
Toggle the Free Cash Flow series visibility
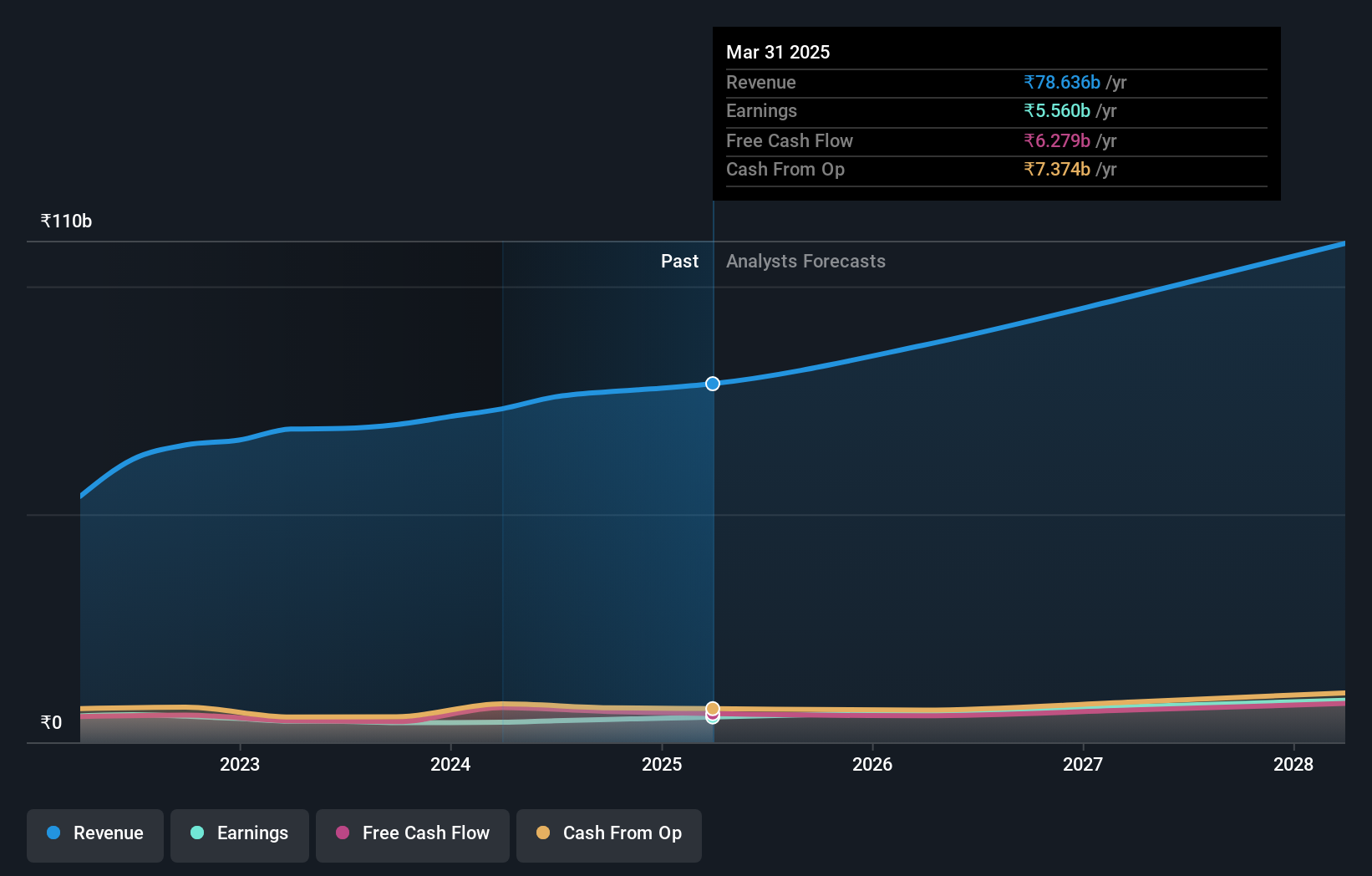412,834
